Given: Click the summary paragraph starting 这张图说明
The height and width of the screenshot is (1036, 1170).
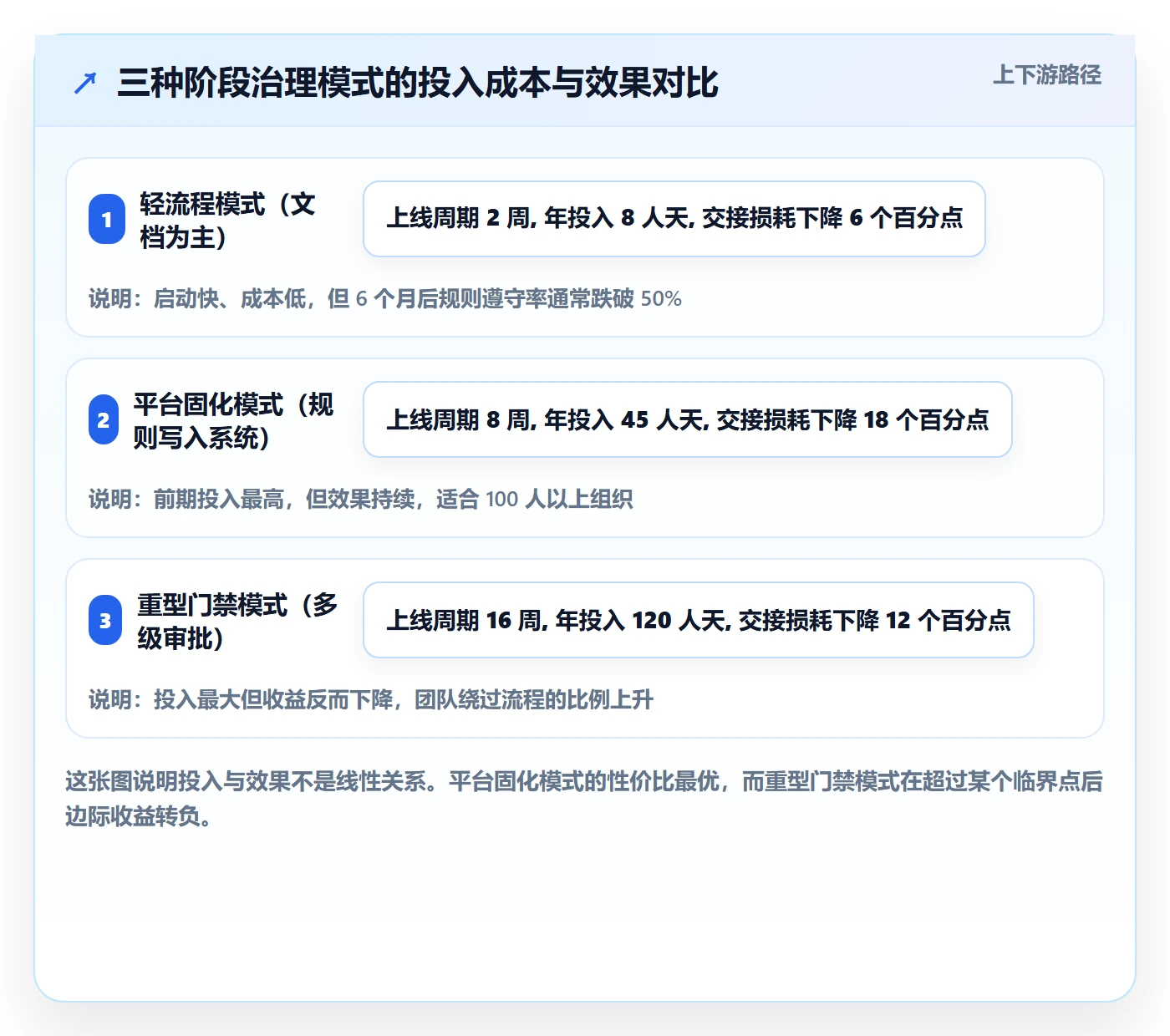Looking at the screenshot, I should coord(584,798).
